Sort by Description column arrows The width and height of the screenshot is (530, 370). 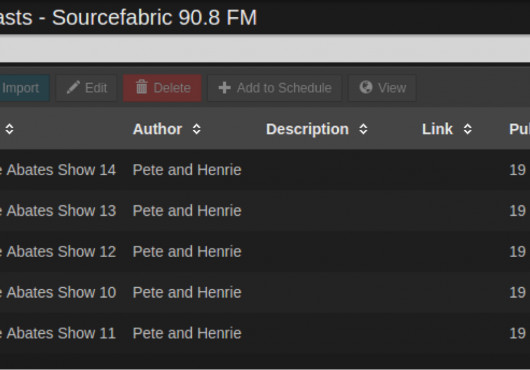[363, 129]
